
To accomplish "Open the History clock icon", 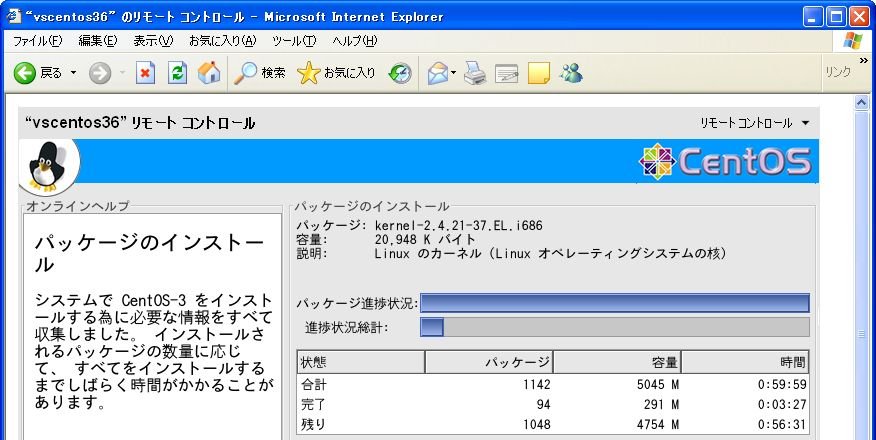I will [400, 73].
